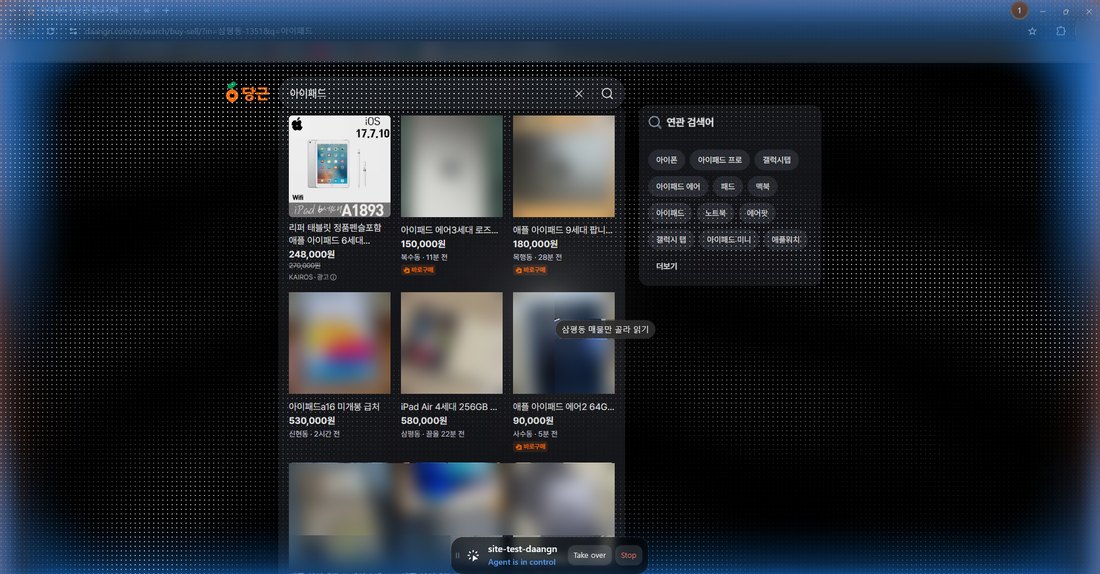
Task: Click the 당근 carrot logo
Action: point(247,93)
